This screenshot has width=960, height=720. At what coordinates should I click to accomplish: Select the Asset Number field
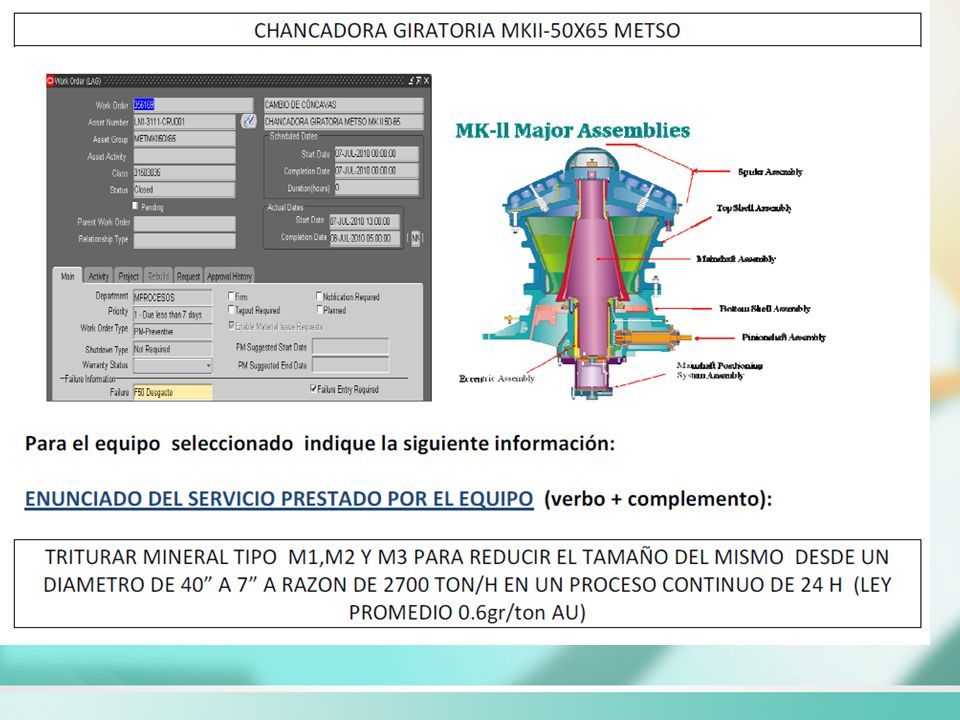coord(184,121)
